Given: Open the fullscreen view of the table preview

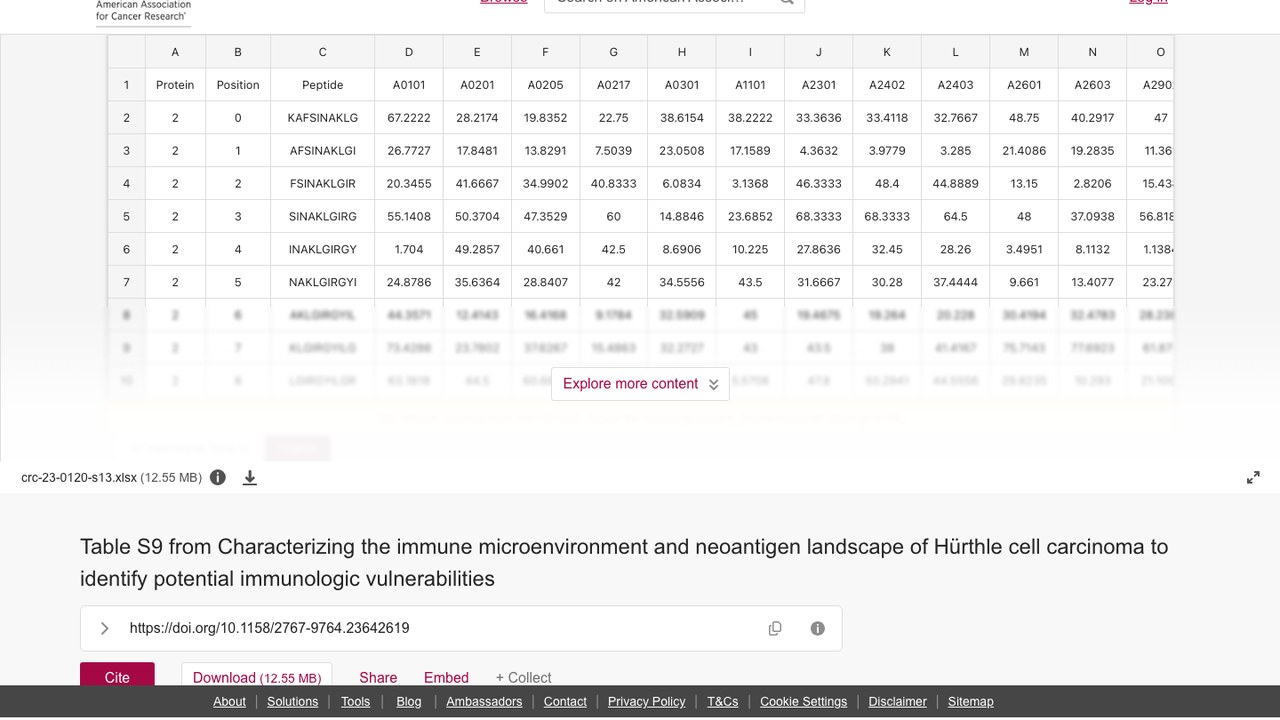Looking at the screenshot, I should pyautogui.click(x=1253, y=478).
